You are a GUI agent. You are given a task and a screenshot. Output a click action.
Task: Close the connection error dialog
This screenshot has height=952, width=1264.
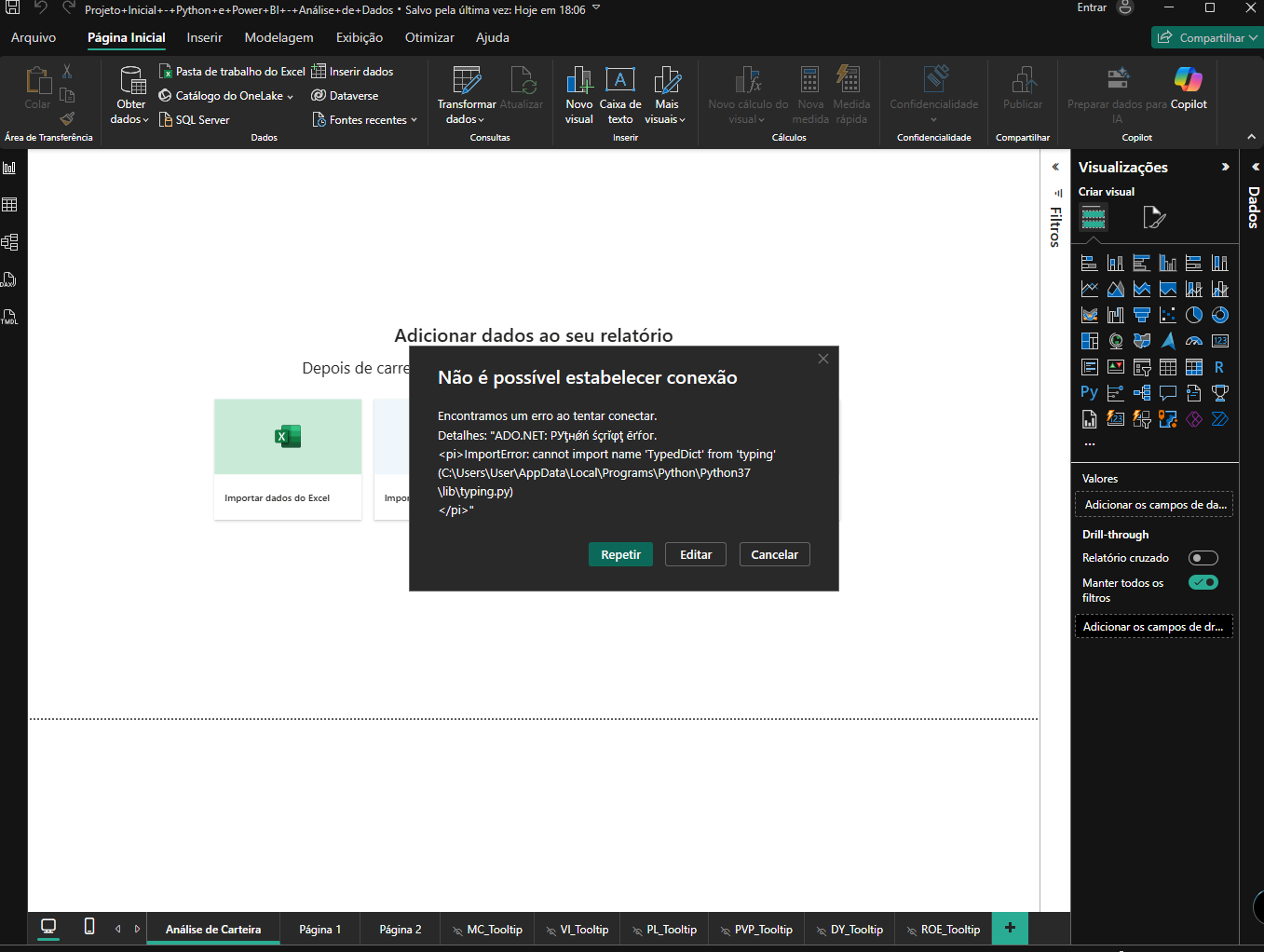[823, 359]
